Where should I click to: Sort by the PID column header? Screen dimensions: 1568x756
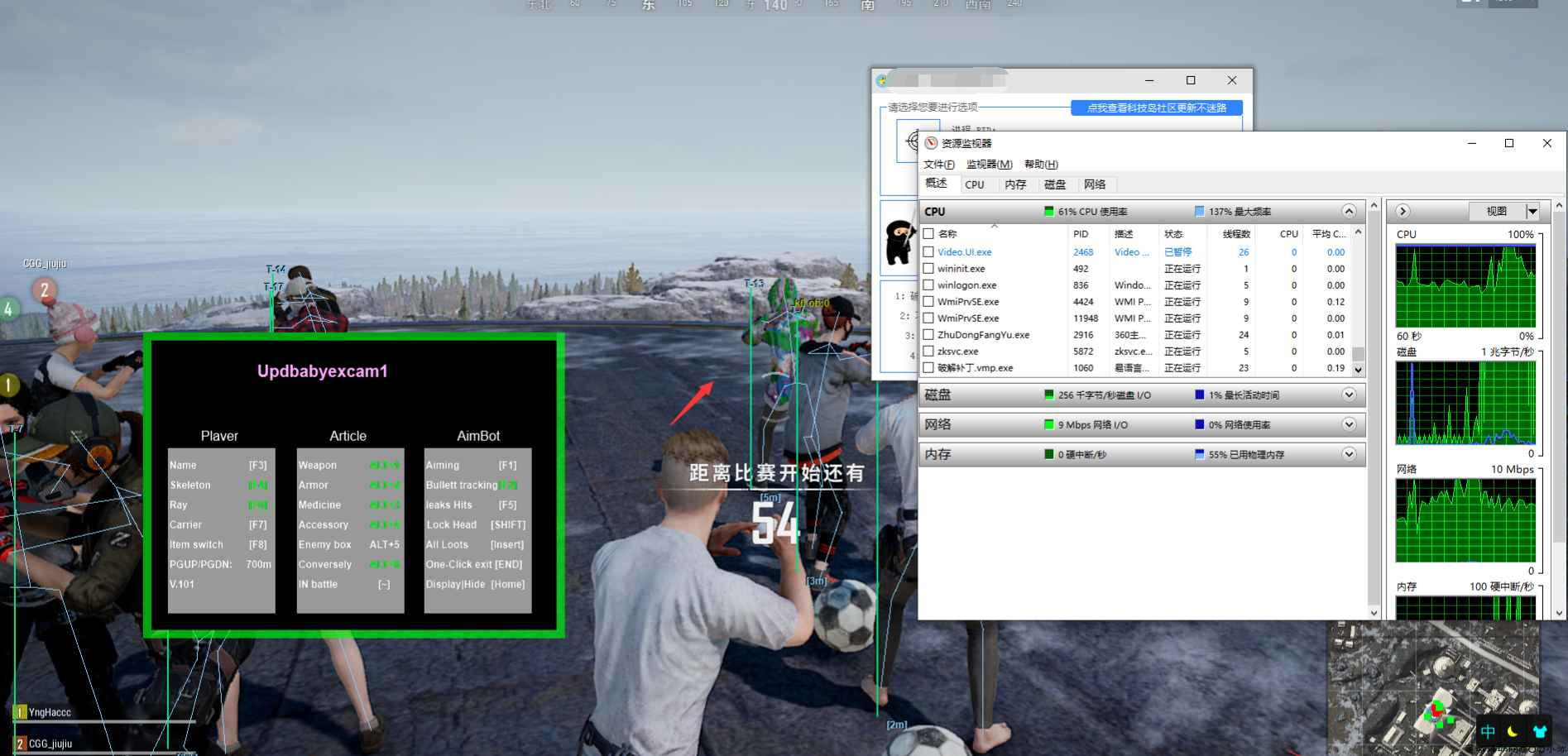(1089, 234)
